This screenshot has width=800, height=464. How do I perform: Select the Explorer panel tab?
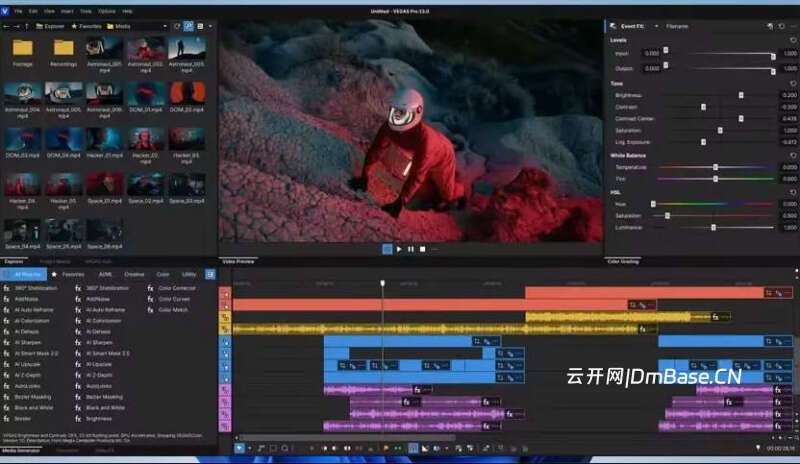coord(14,261)
